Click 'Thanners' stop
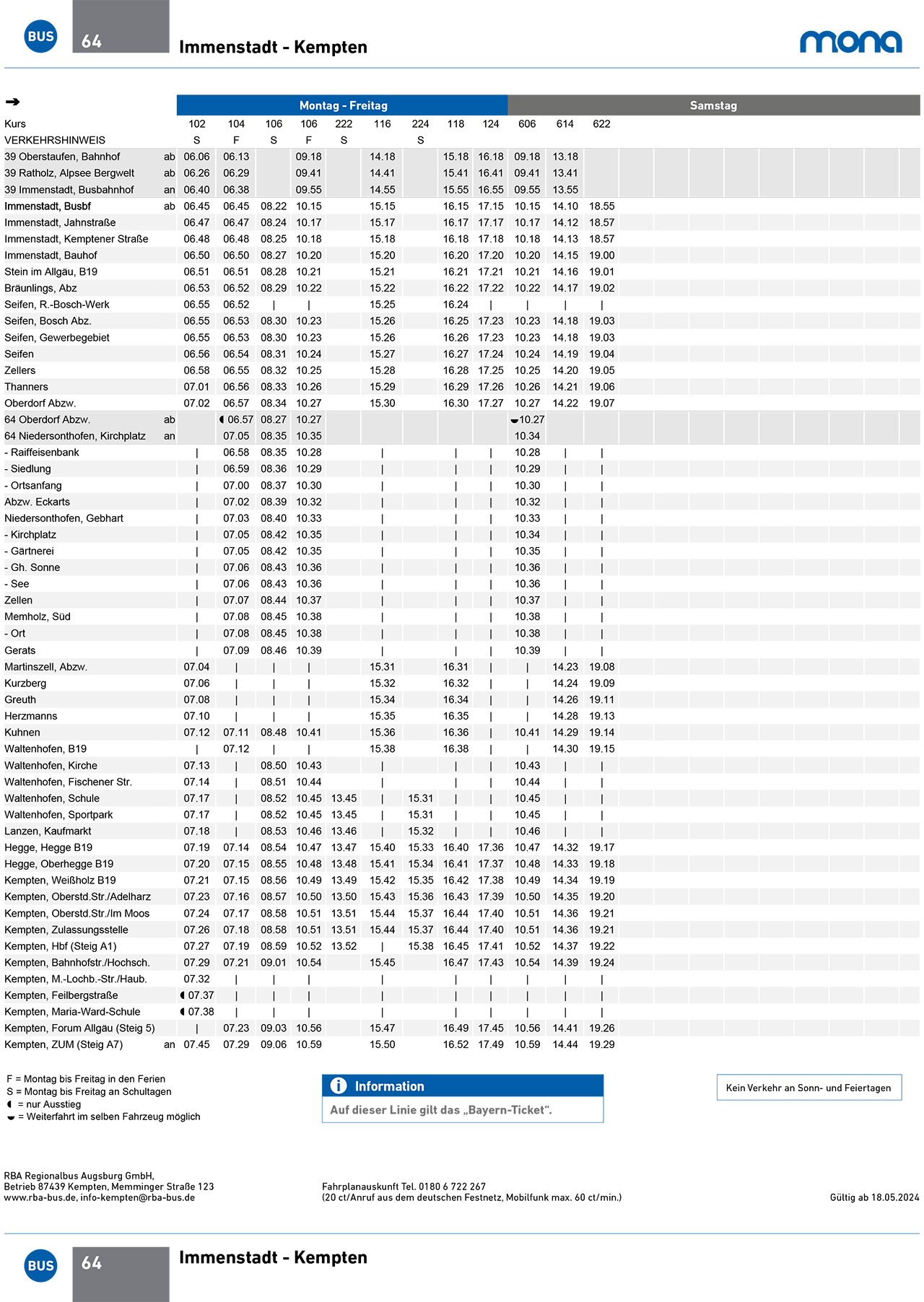The width and height of the screenshot is (924, 1302). point(26,387)
